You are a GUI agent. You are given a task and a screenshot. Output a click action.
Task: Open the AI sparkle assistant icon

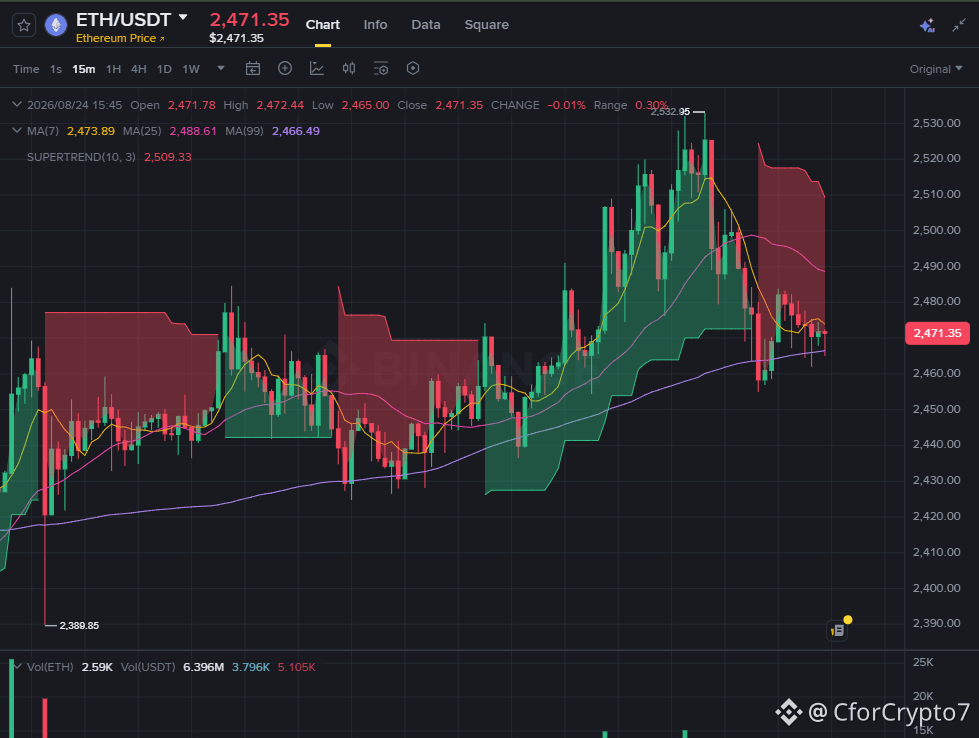[x=927, y=26]
